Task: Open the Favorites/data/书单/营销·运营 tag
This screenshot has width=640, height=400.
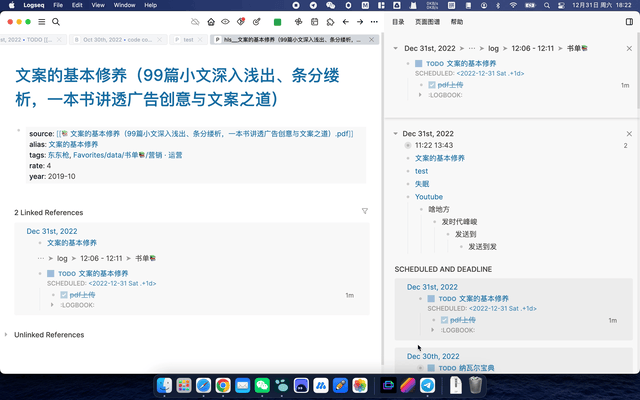Action: click(128, 155)
